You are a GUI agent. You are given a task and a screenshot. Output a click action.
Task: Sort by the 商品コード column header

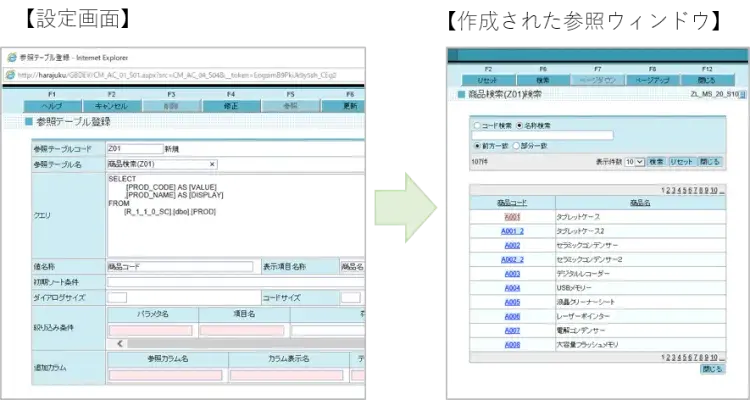pyautogui.click(x=512, y=203)
